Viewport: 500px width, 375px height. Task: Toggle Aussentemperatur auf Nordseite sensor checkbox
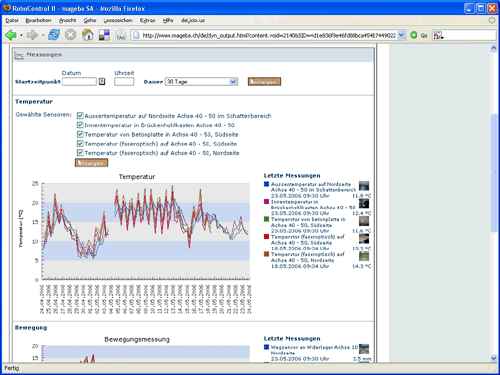tap(80, 116)
